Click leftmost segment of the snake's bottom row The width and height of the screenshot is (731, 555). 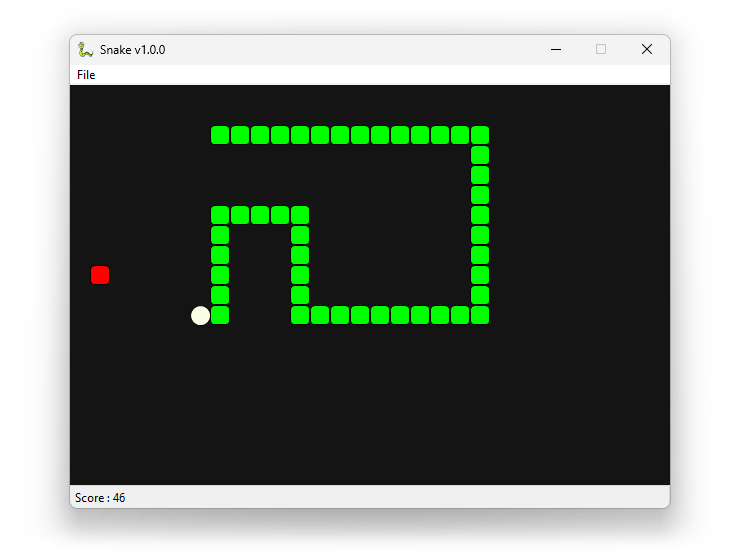300,315
